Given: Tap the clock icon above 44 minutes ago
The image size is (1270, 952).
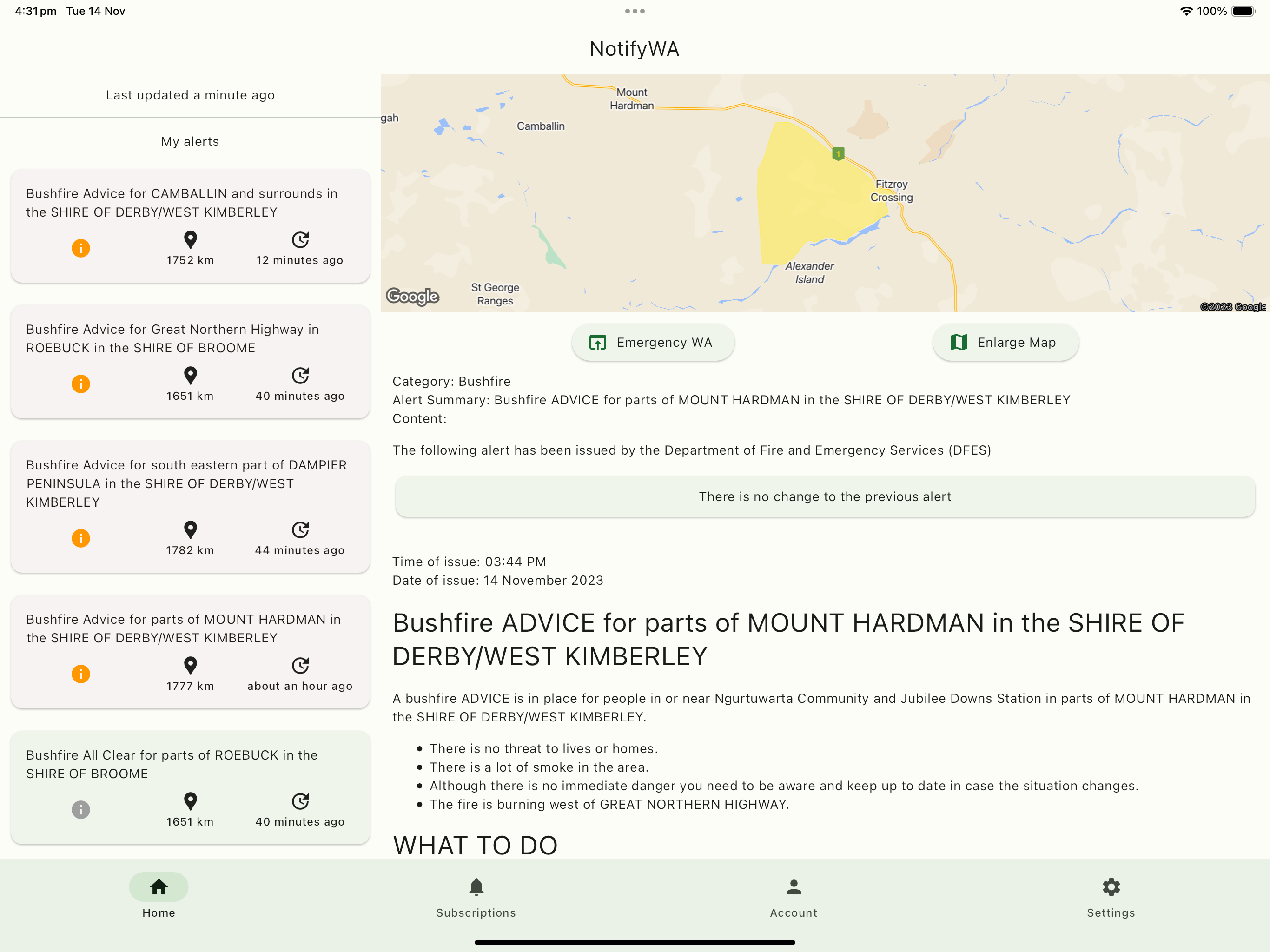Looking at the screenshot, I should pos(300,529).
